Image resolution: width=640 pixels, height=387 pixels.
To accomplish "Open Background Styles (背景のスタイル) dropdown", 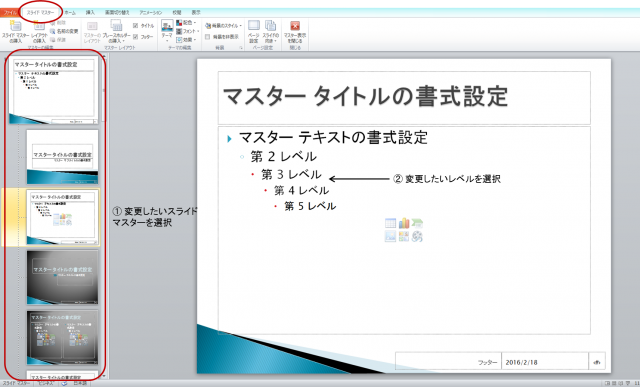I will click(x=223, y=26).
